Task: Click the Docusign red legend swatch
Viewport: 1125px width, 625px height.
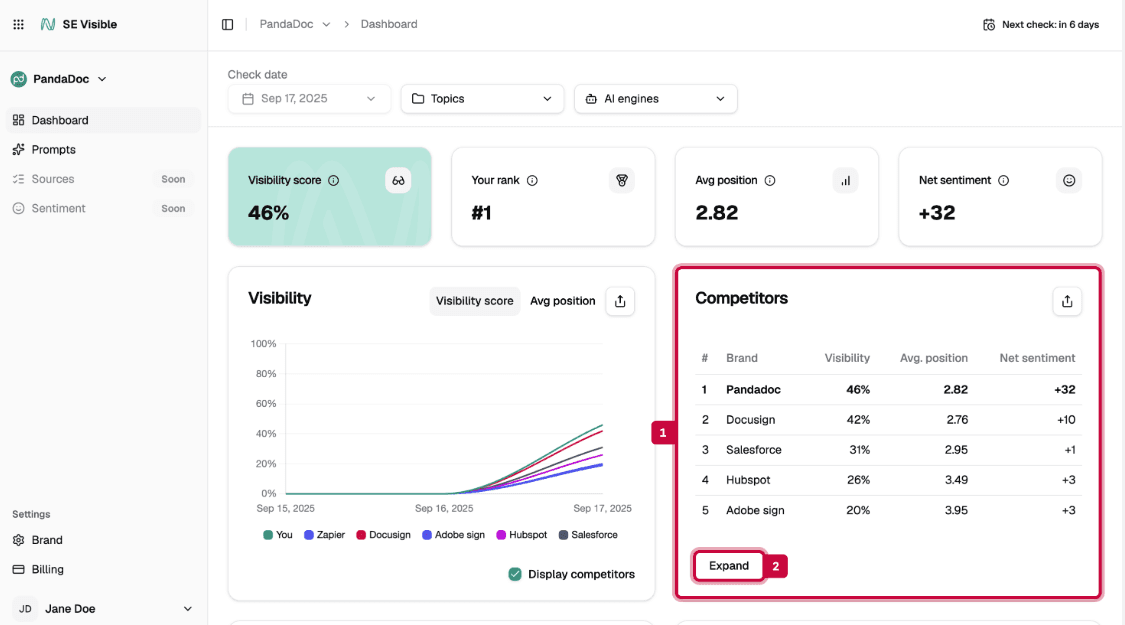Action: (x=361, y=535)
